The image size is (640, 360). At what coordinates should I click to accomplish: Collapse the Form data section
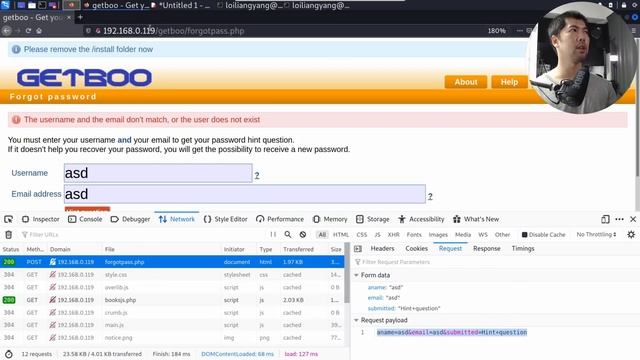(356, 275)
